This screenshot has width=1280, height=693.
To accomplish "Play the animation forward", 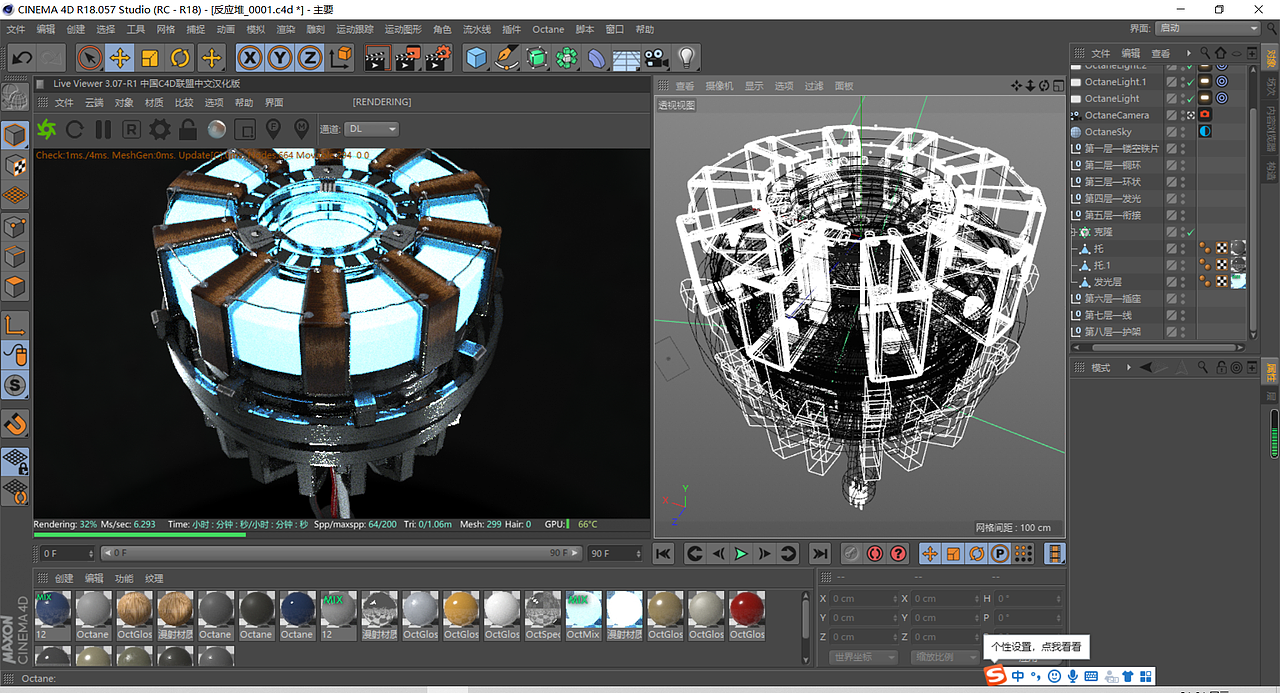I will click(x=741, y=553).
